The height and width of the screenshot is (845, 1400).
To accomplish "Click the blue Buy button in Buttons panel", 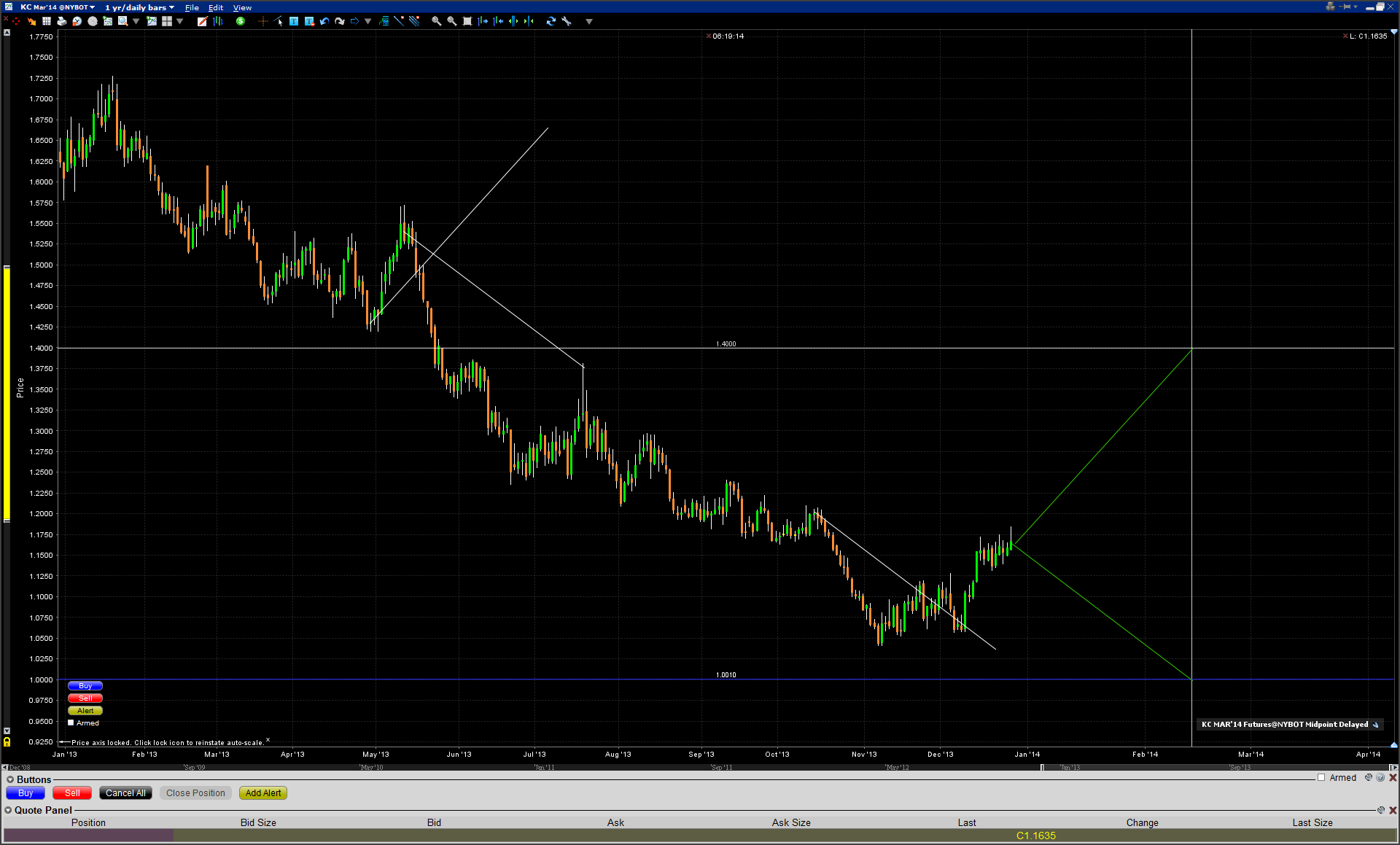I will click(26, 793).
